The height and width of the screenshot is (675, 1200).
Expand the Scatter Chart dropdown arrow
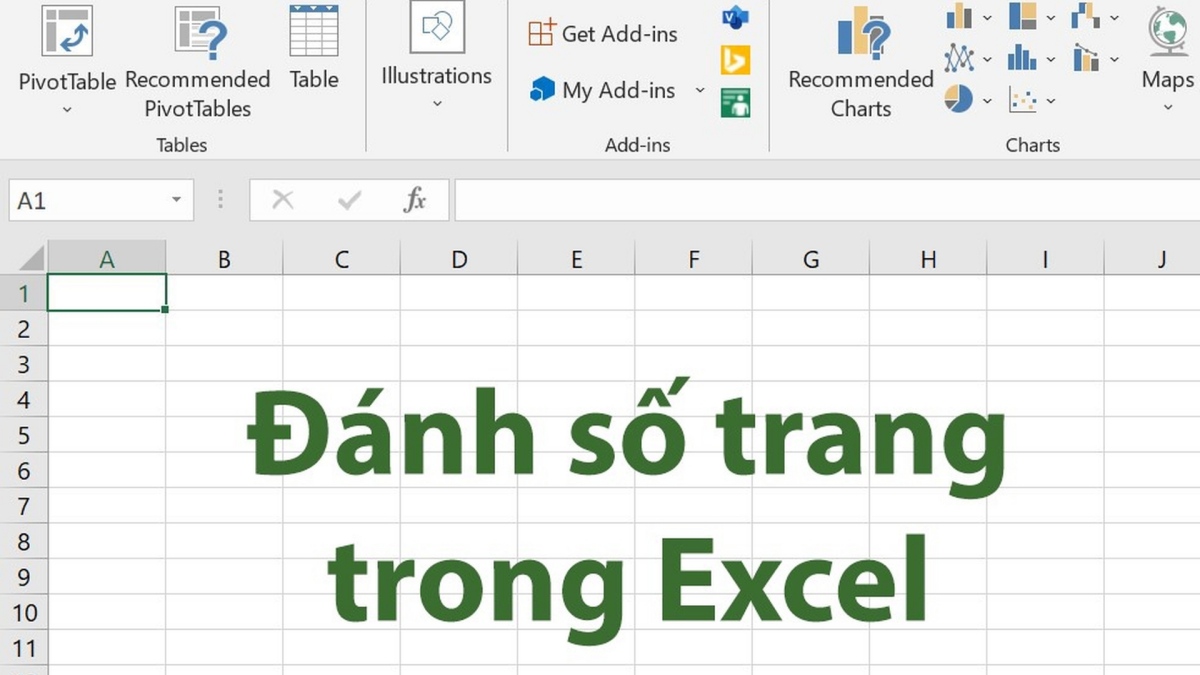click(1050, 100)
